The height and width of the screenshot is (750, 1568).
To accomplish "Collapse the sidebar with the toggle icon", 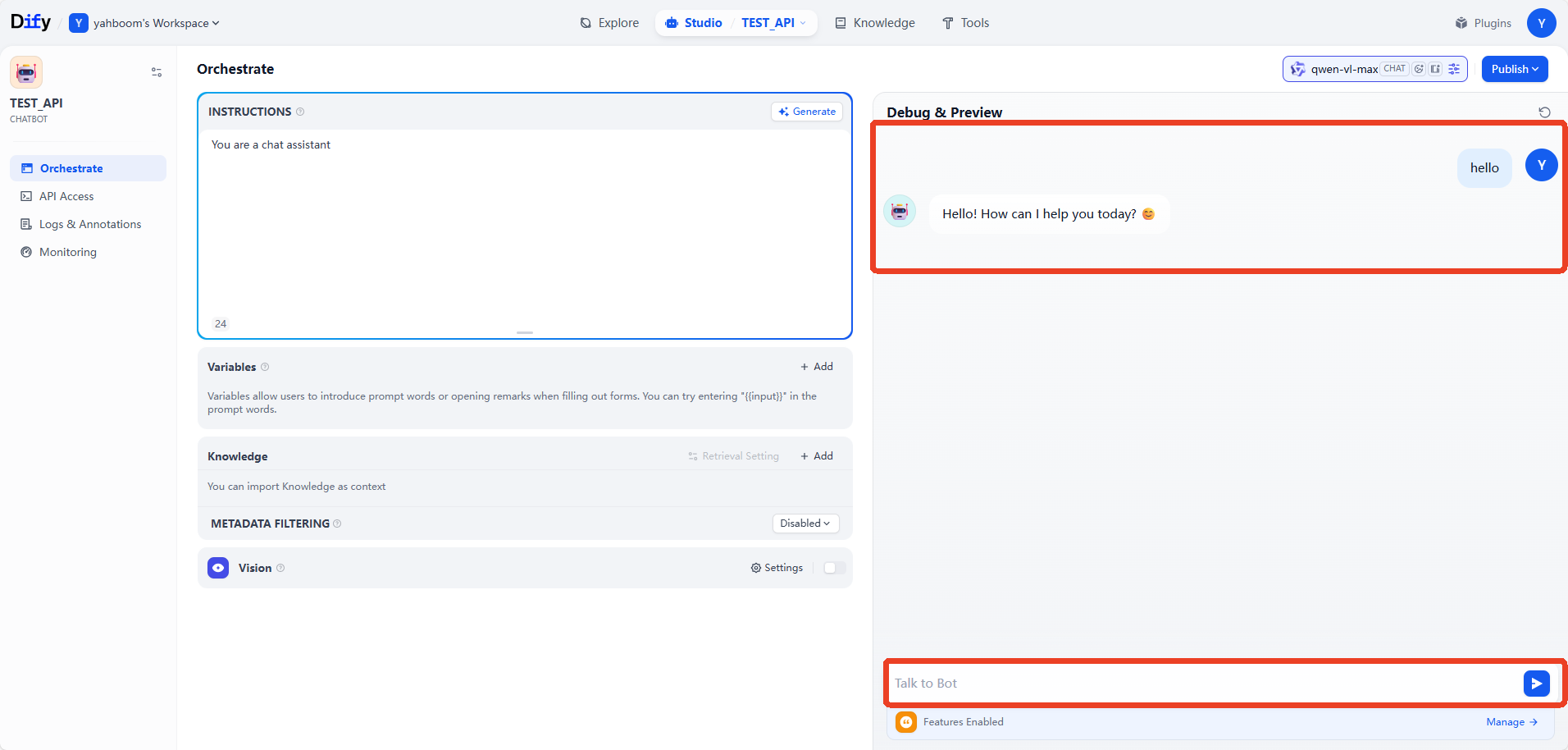I will point(157,72).
